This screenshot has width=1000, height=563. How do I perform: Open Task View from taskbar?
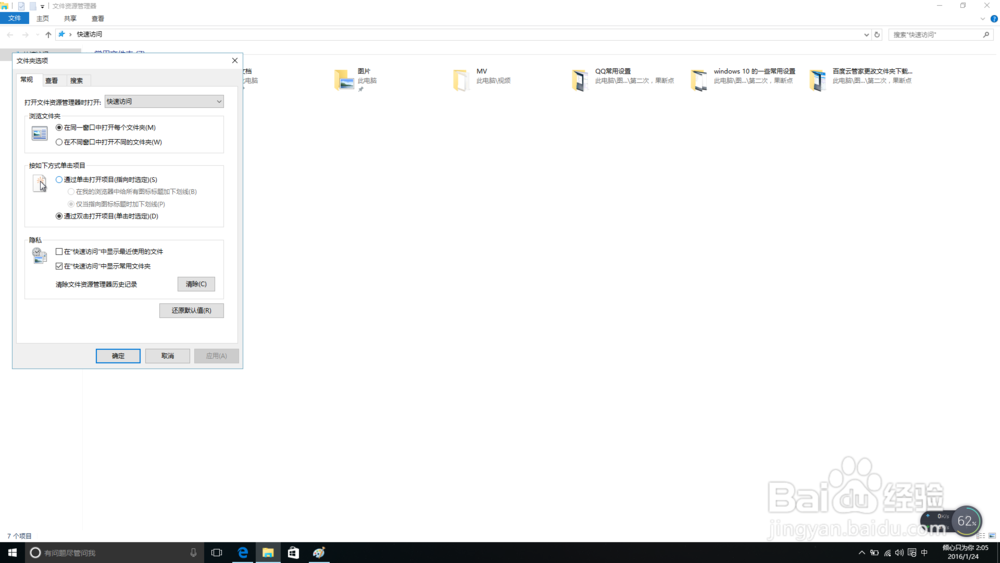(x=217, y=553)
